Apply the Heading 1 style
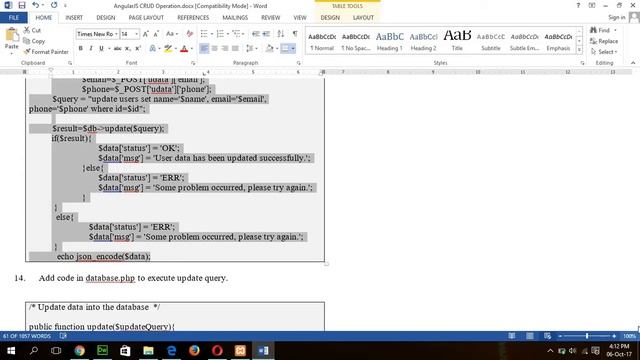640x360 pixels. point(389,41)
